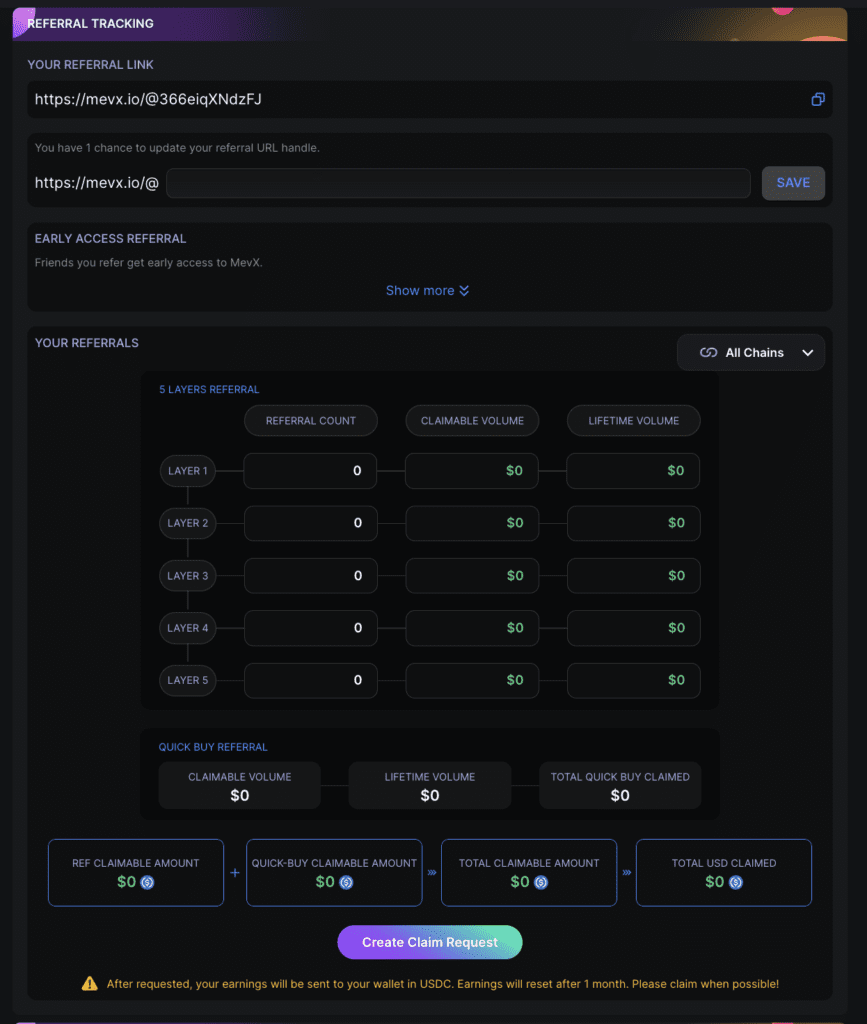
Task: Click the Layer 5 label
Action: (187, 680)
